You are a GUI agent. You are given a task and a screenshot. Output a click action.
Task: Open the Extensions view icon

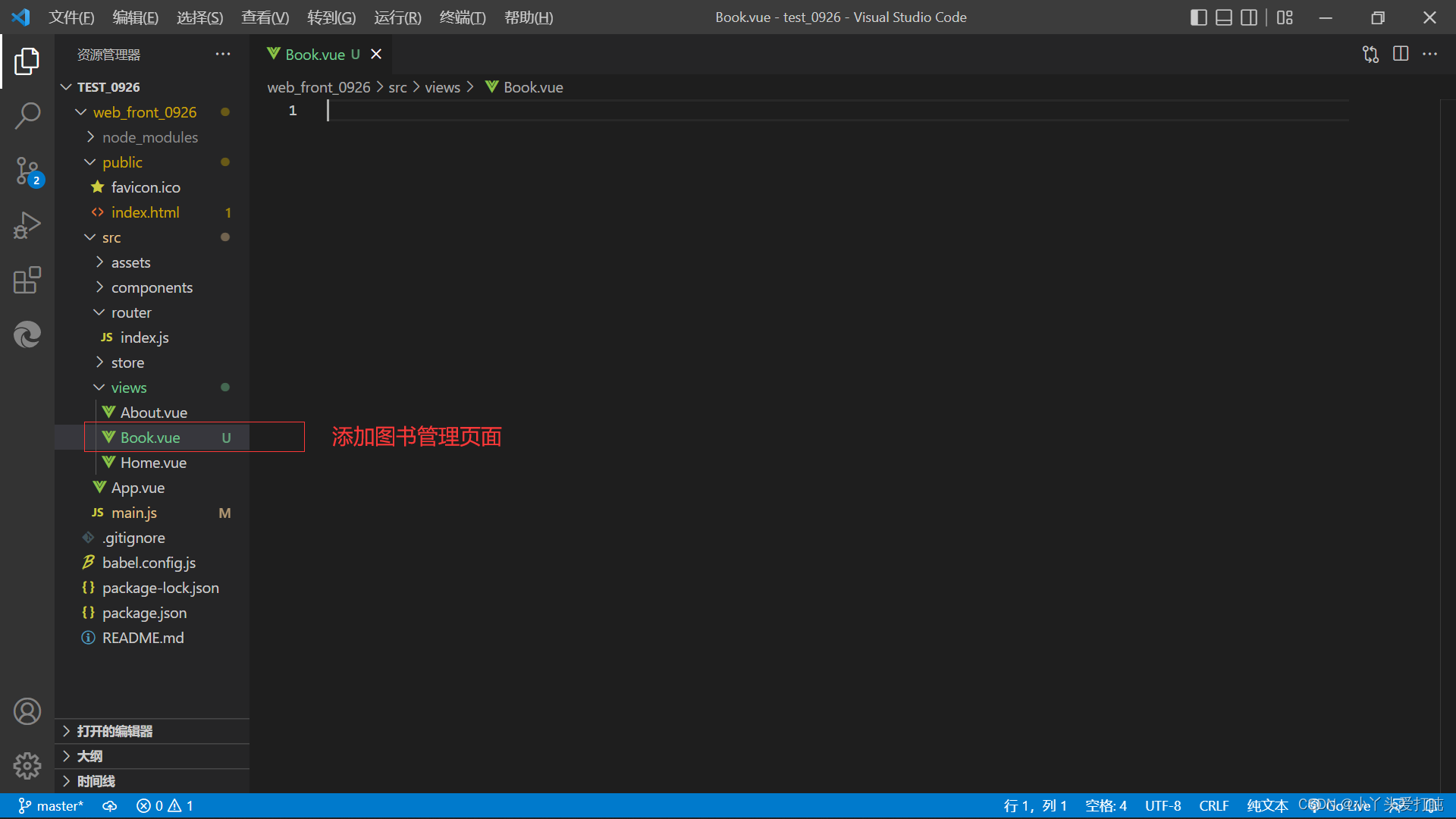[x=27, y=280]
